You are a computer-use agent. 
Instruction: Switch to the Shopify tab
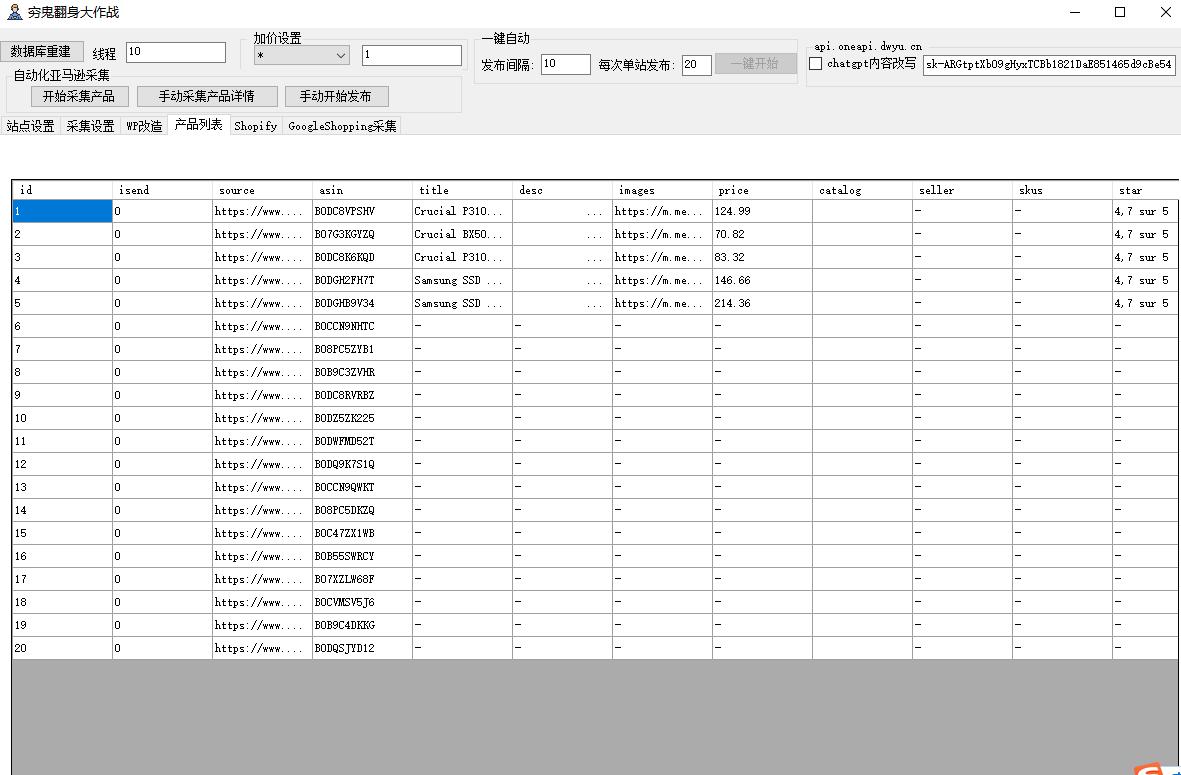(255, 126)
